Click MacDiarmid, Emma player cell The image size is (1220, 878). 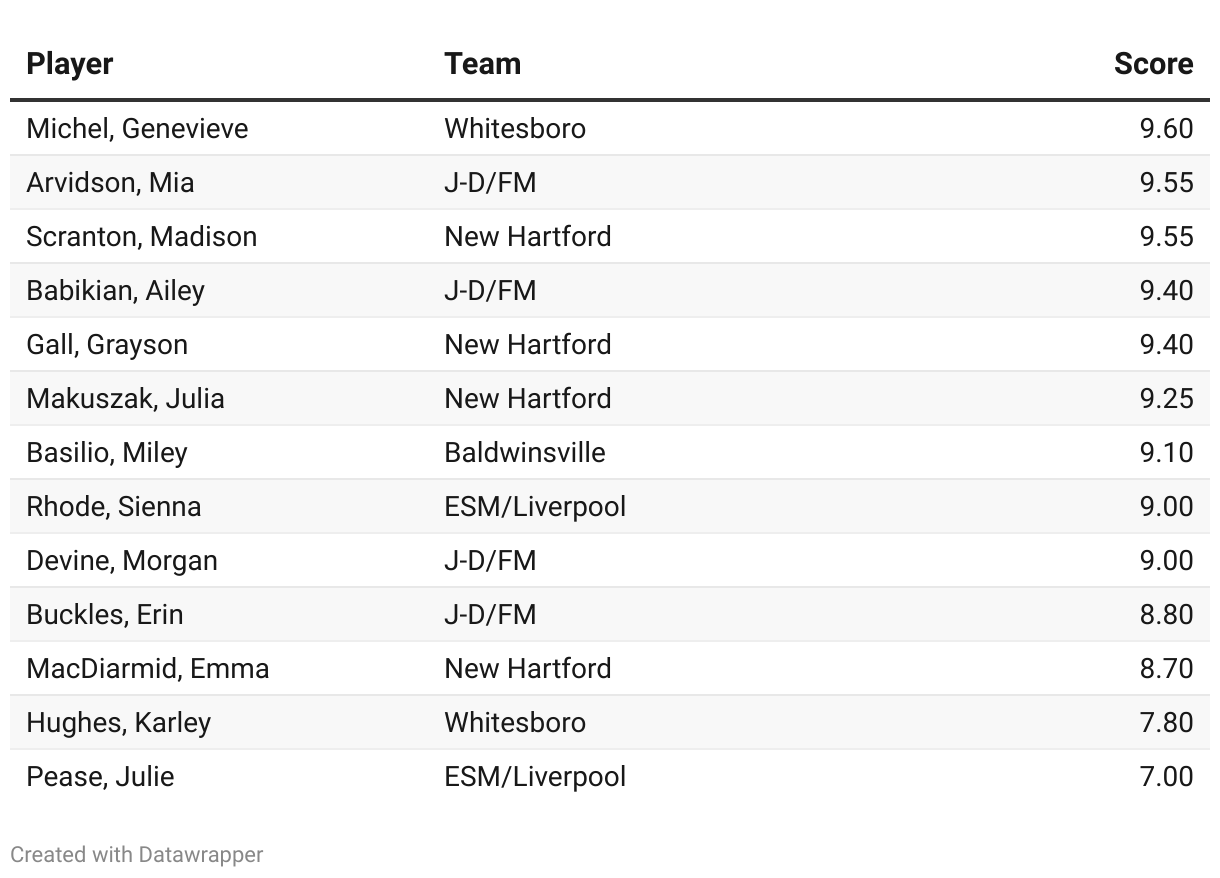pos(148,669)
